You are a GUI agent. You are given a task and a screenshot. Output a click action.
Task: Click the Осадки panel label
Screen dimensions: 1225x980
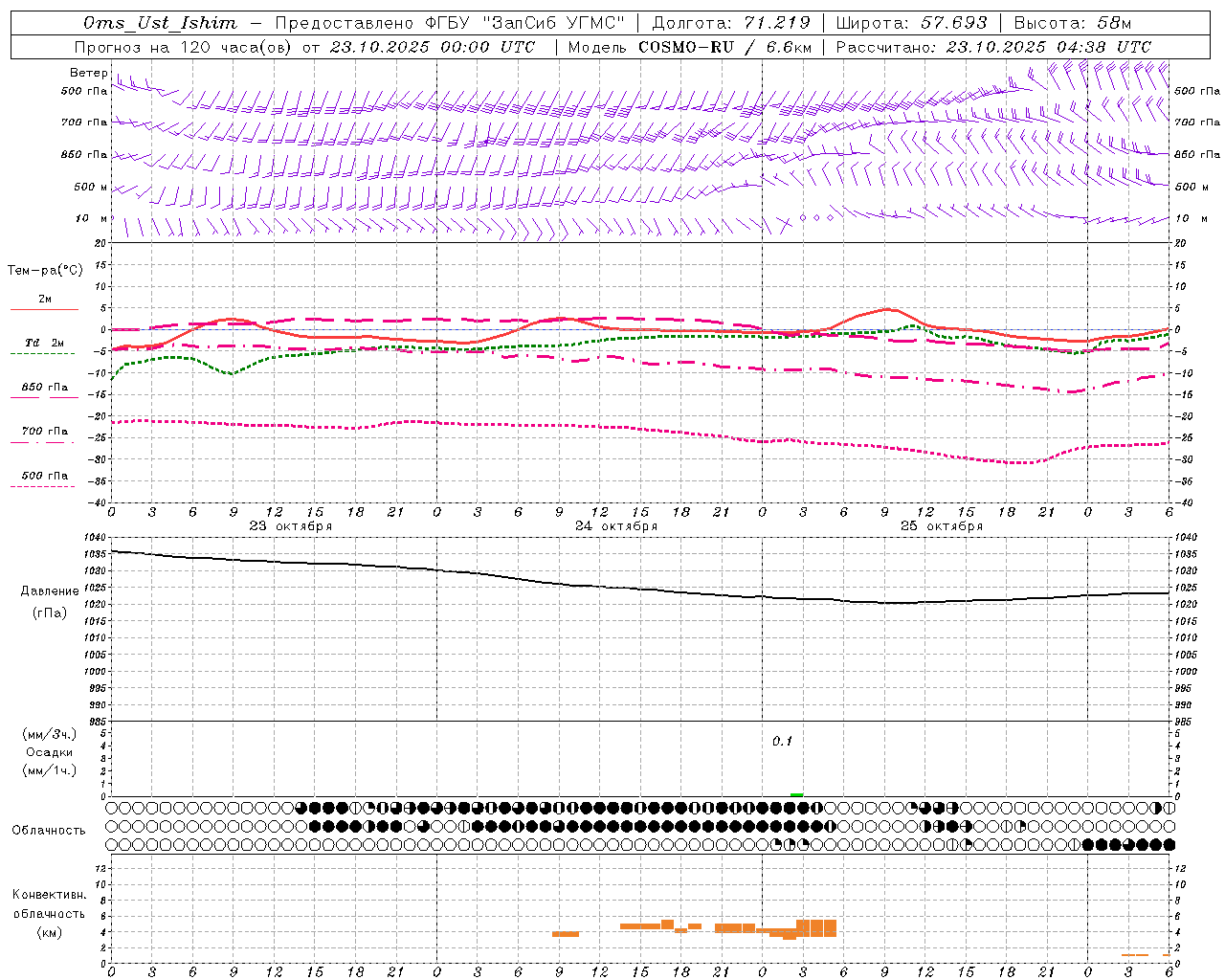coord(50,752)
